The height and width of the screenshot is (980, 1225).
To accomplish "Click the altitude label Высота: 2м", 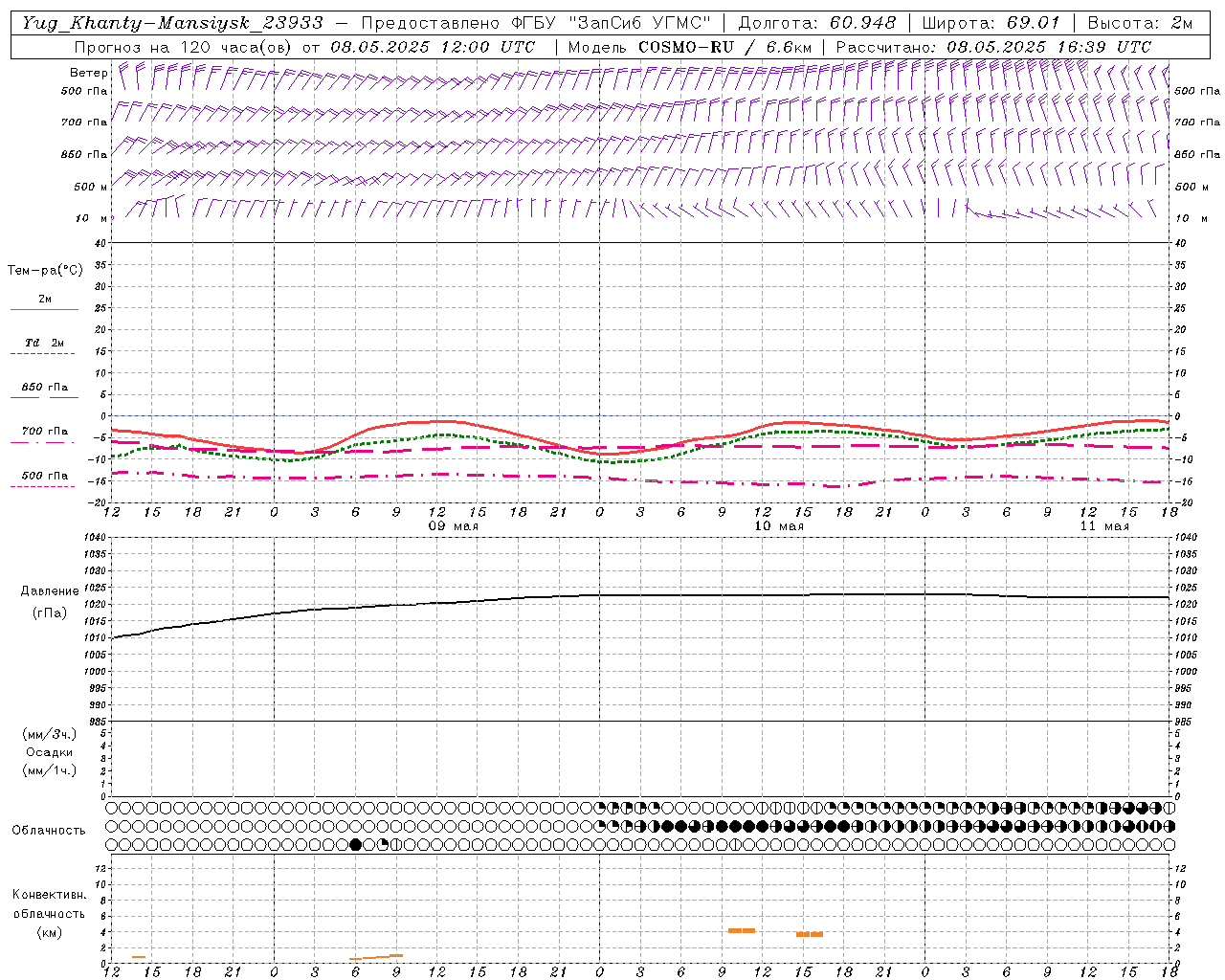I will pos(1141,23).
